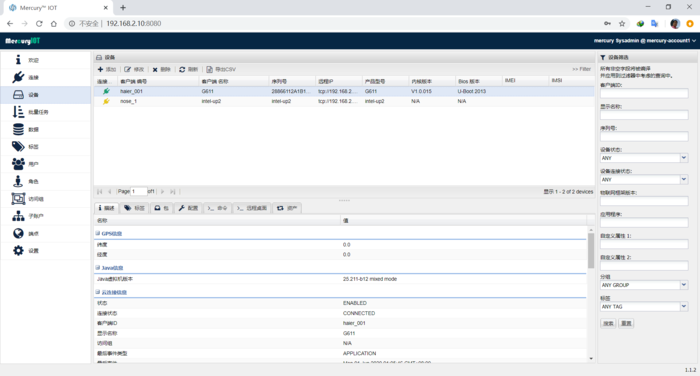Click the Reset button in filter panel
Image resolution: width=700 pixels, height=376 pixels.
[x=626, y=323]
